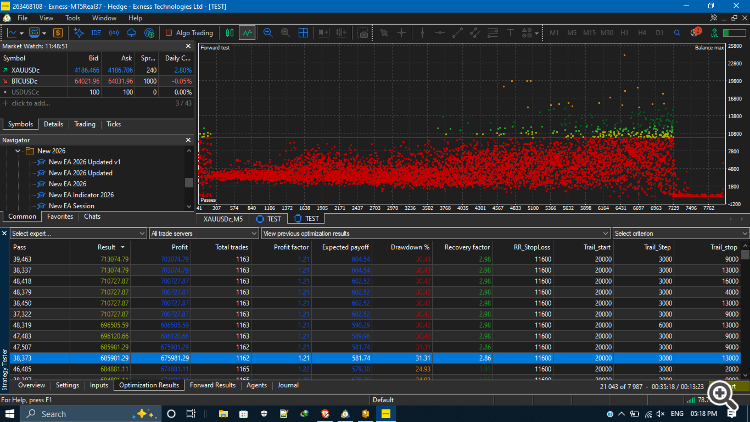The height and width of the screenshot is (422, 750).
Task: Select the cursor arrow tool
Action: pos(384,33)
